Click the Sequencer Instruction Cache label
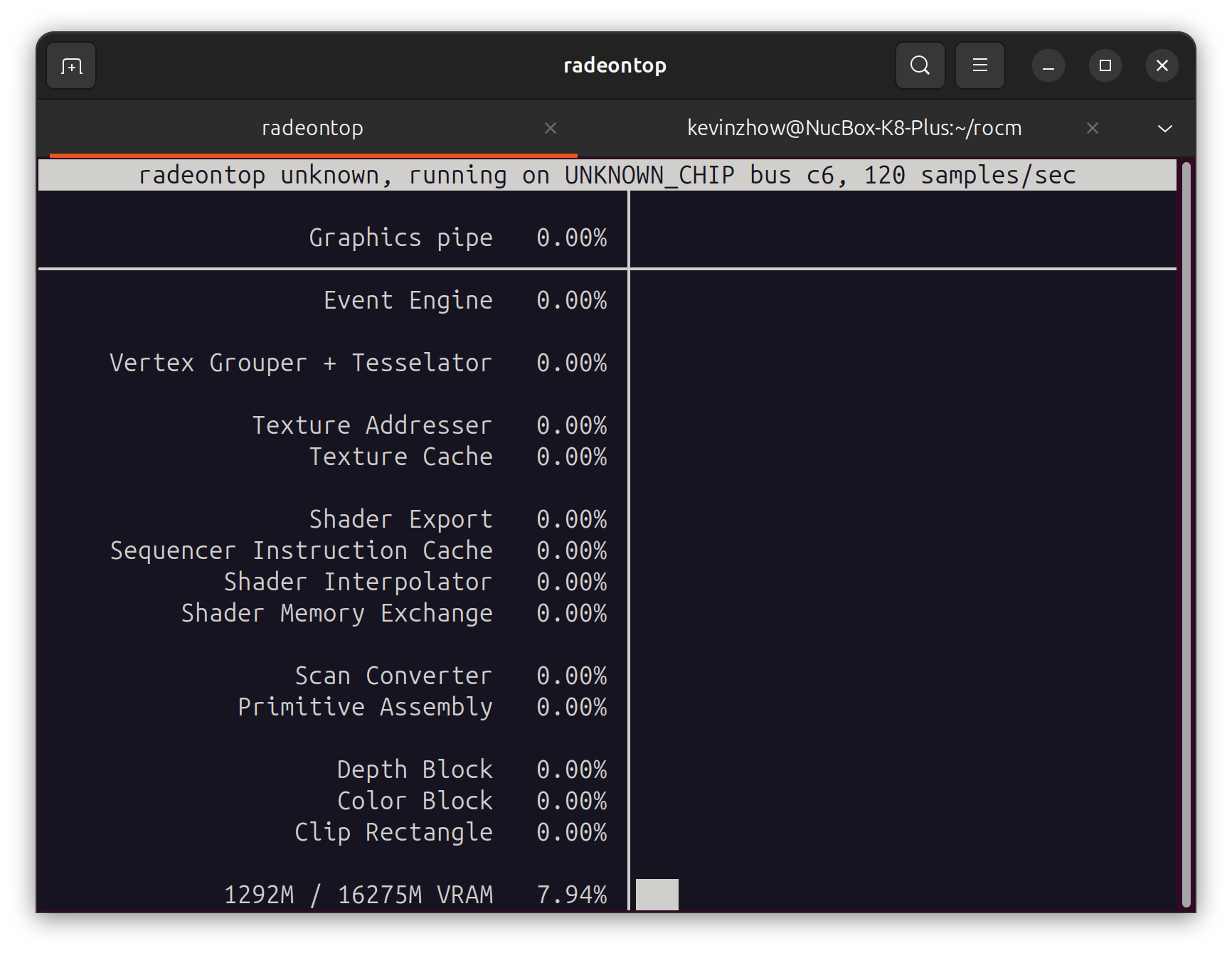The image size is (1232, 953). (x=301, y=550)
